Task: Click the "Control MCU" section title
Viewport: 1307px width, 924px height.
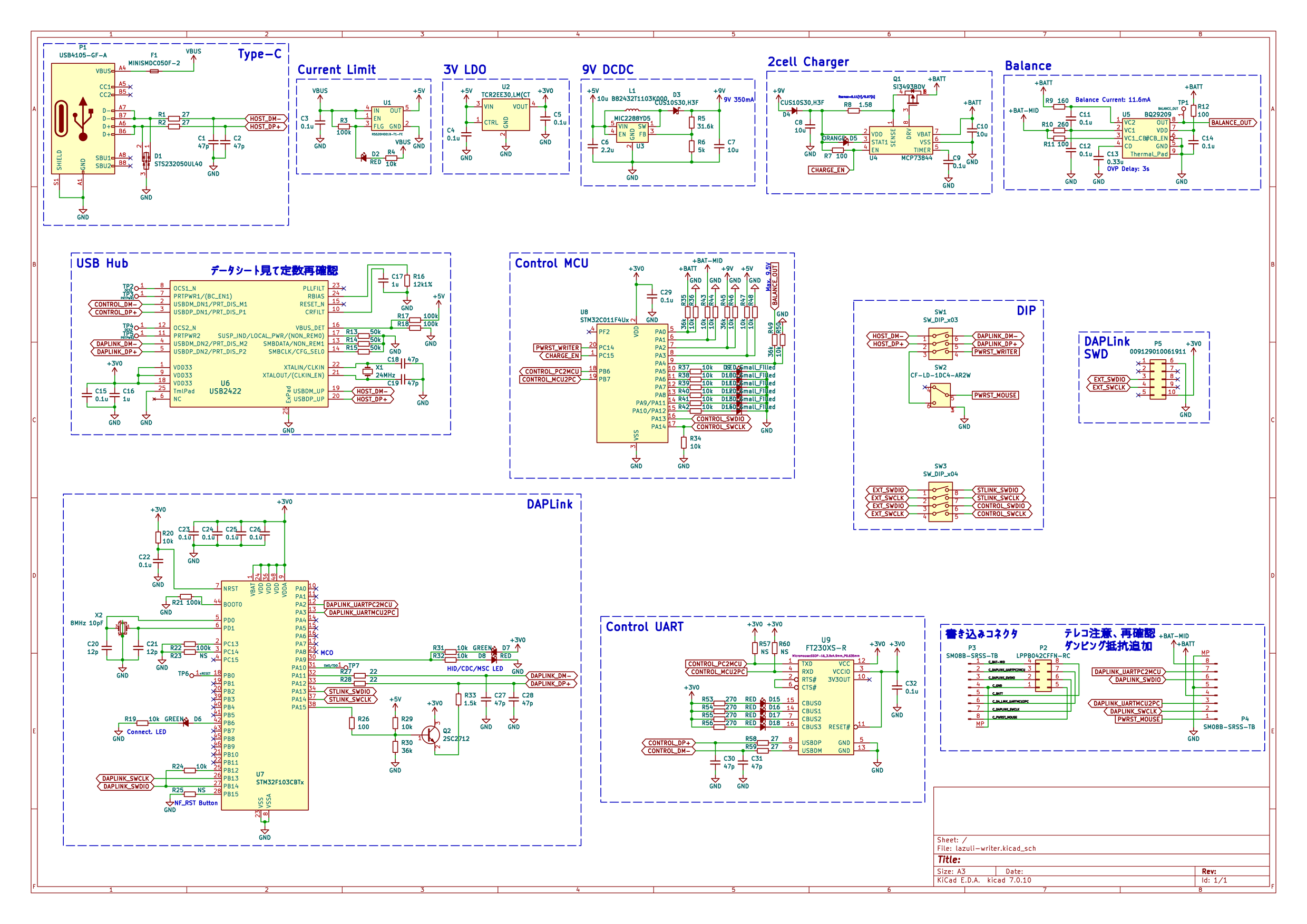Action: (x=551, y=263)
